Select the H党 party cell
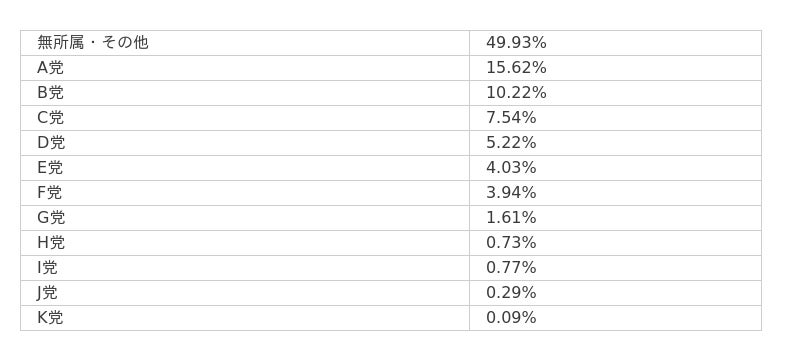Image resolution: width=800 pixels, height=361 pixels. (245, 243)
